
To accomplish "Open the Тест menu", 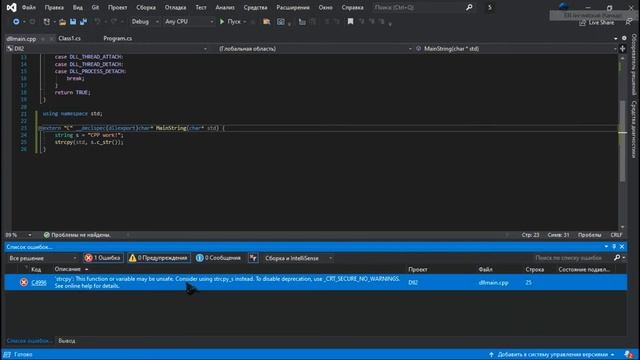I will tap(201, 7).
